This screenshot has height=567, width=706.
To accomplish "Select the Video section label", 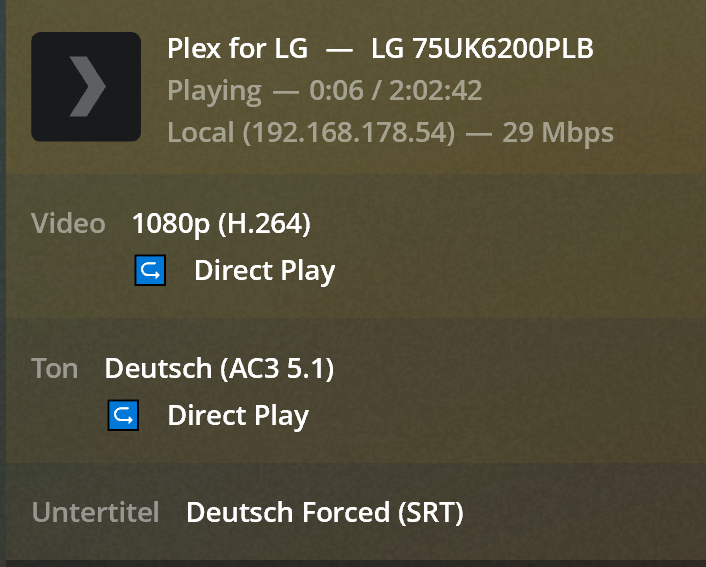I will click(68, 224).
